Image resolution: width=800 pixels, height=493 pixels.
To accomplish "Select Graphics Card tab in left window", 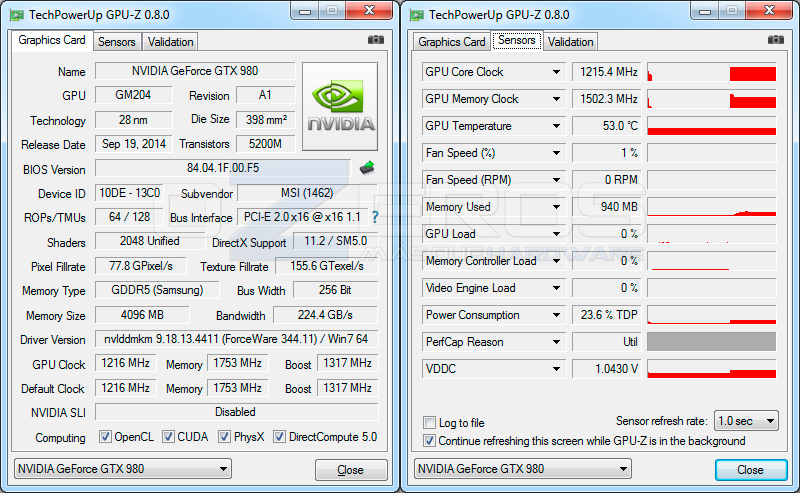I will [x=52, y=40].
